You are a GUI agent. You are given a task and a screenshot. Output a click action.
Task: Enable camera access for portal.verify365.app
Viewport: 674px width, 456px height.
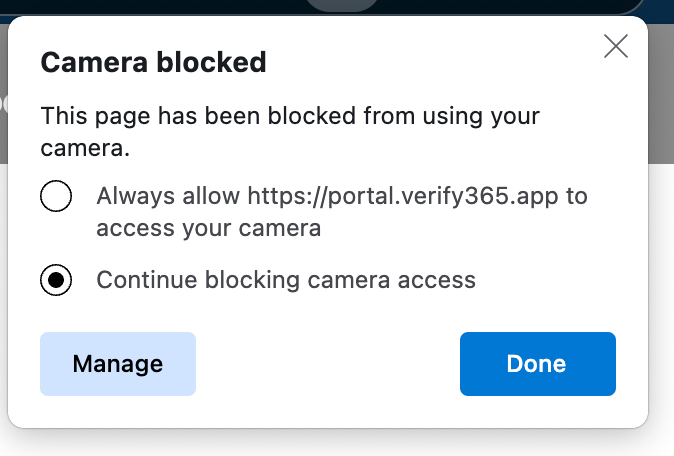click(x=56, y=196)
